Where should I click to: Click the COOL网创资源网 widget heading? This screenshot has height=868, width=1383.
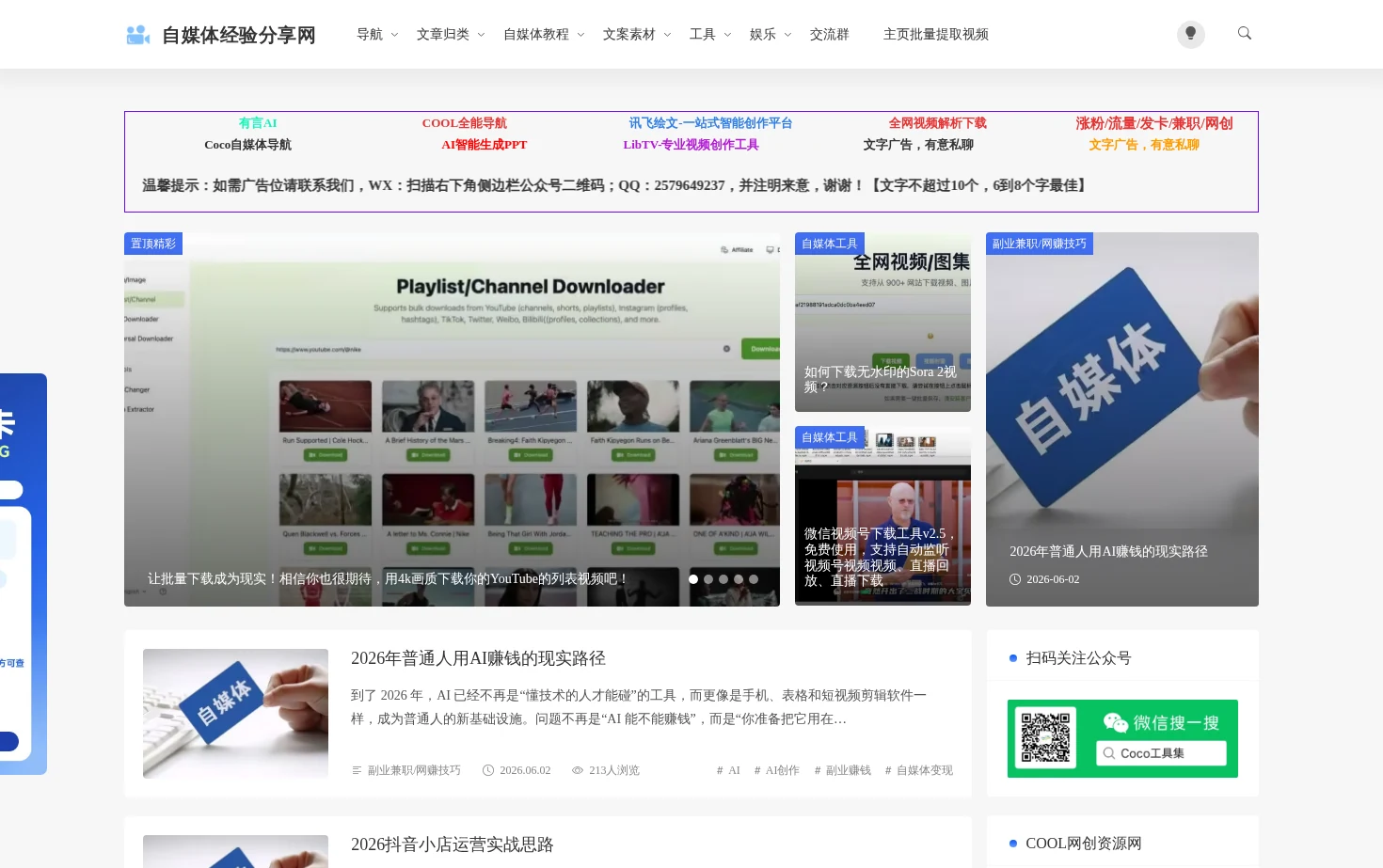click(x=1084, y=844)
